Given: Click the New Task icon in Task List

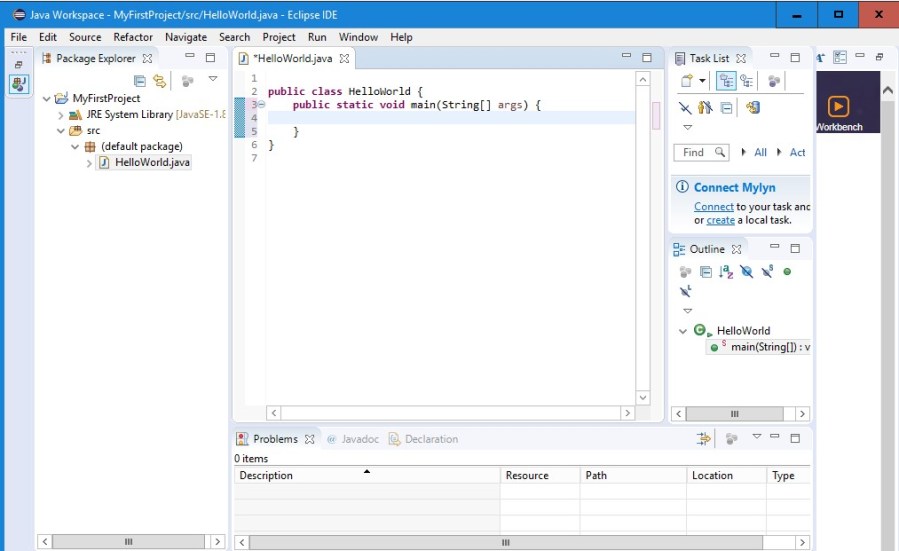Looking at the screenshot, I should [x=687, y=81].
